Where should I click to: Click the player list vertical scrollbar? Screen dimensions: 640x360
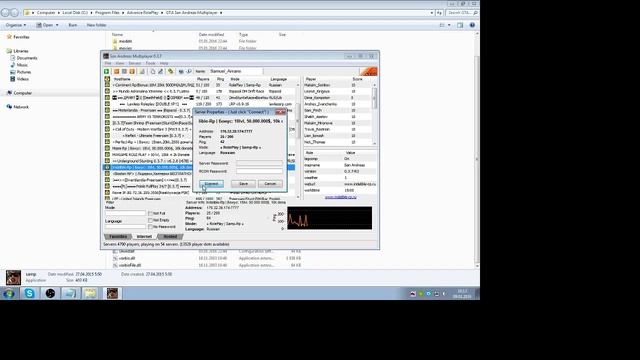click(375, 114)
